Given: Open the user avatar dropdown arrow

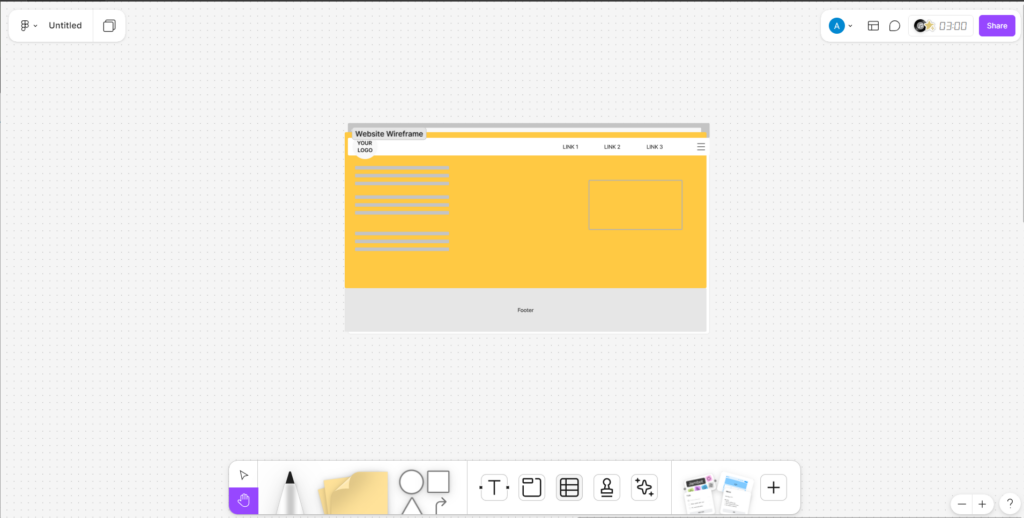Looking at the screenshot, I should tap(850, 26).
